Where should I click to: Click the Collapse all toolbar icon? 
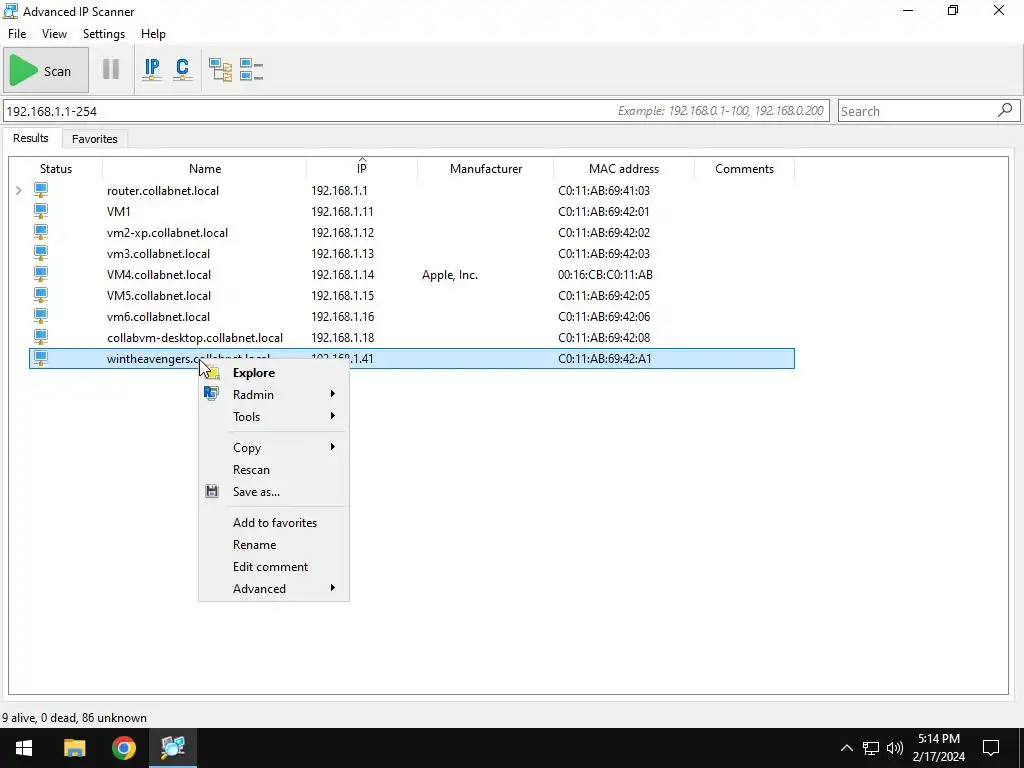251,70
